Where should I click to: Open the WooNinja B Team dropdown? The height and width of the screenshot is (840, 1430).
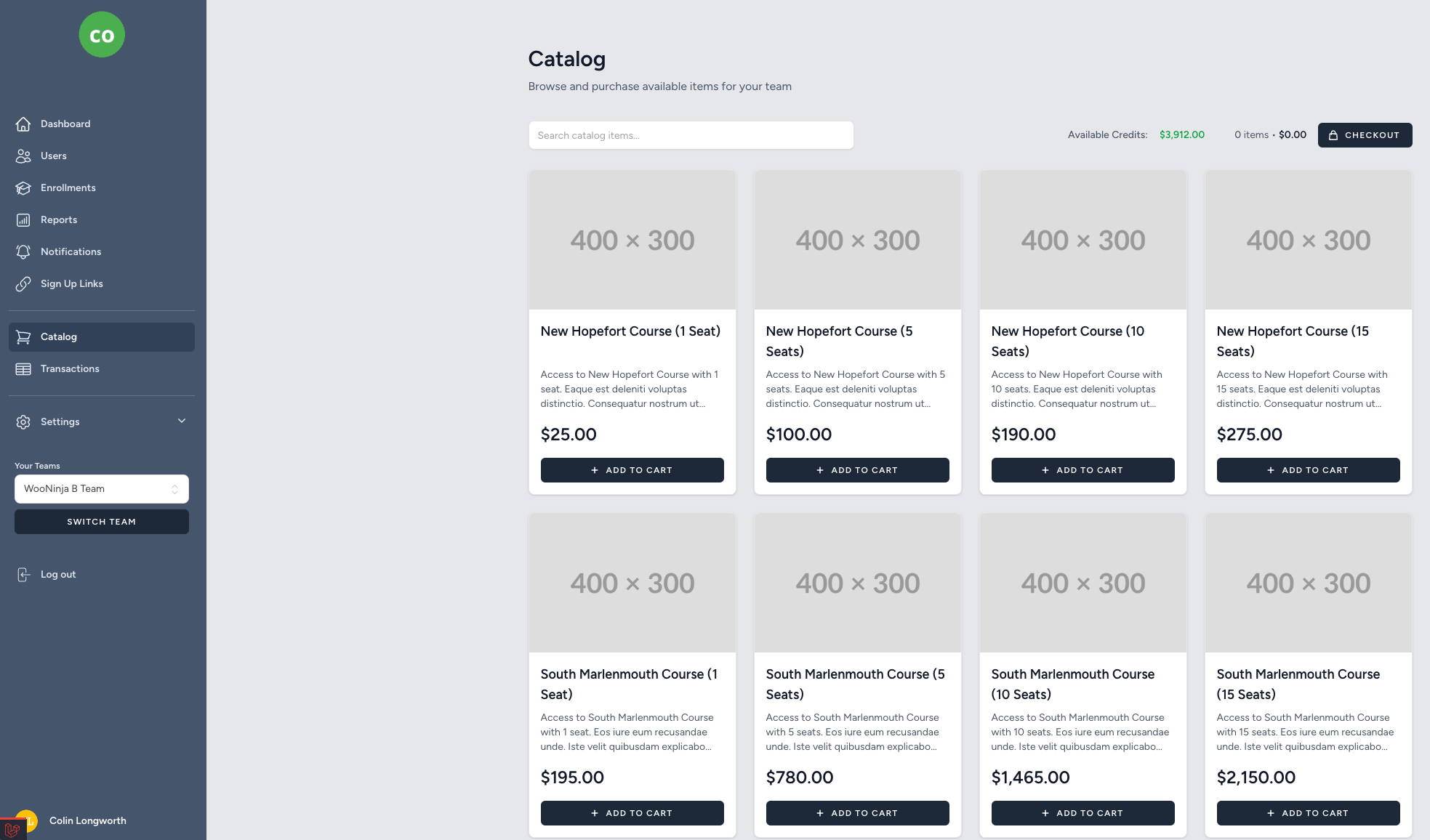[x=102, y=489]
